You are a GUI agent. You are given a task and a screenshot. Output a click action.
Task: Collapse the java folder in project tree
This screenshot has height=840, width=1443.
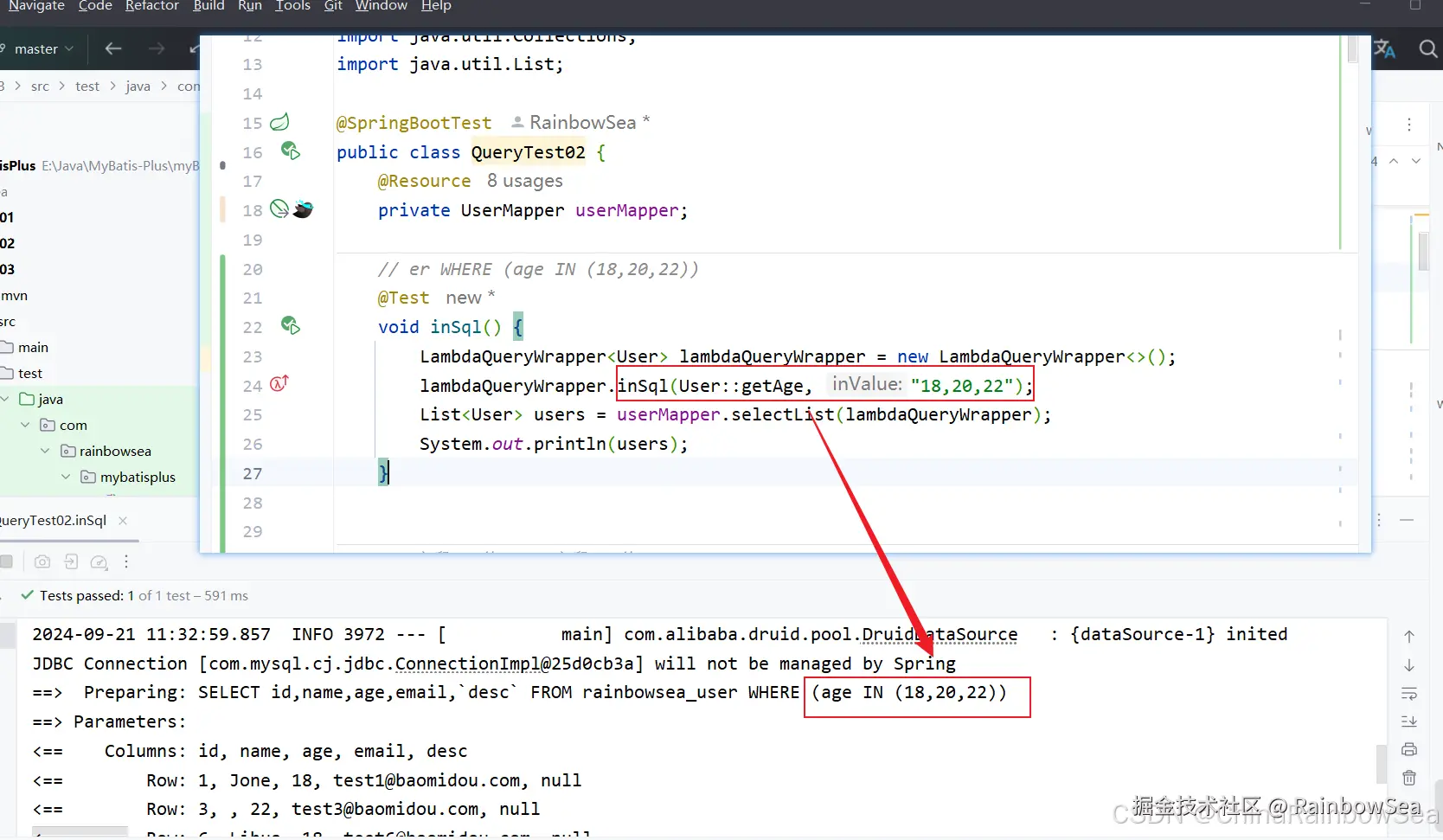click(5, 399)
